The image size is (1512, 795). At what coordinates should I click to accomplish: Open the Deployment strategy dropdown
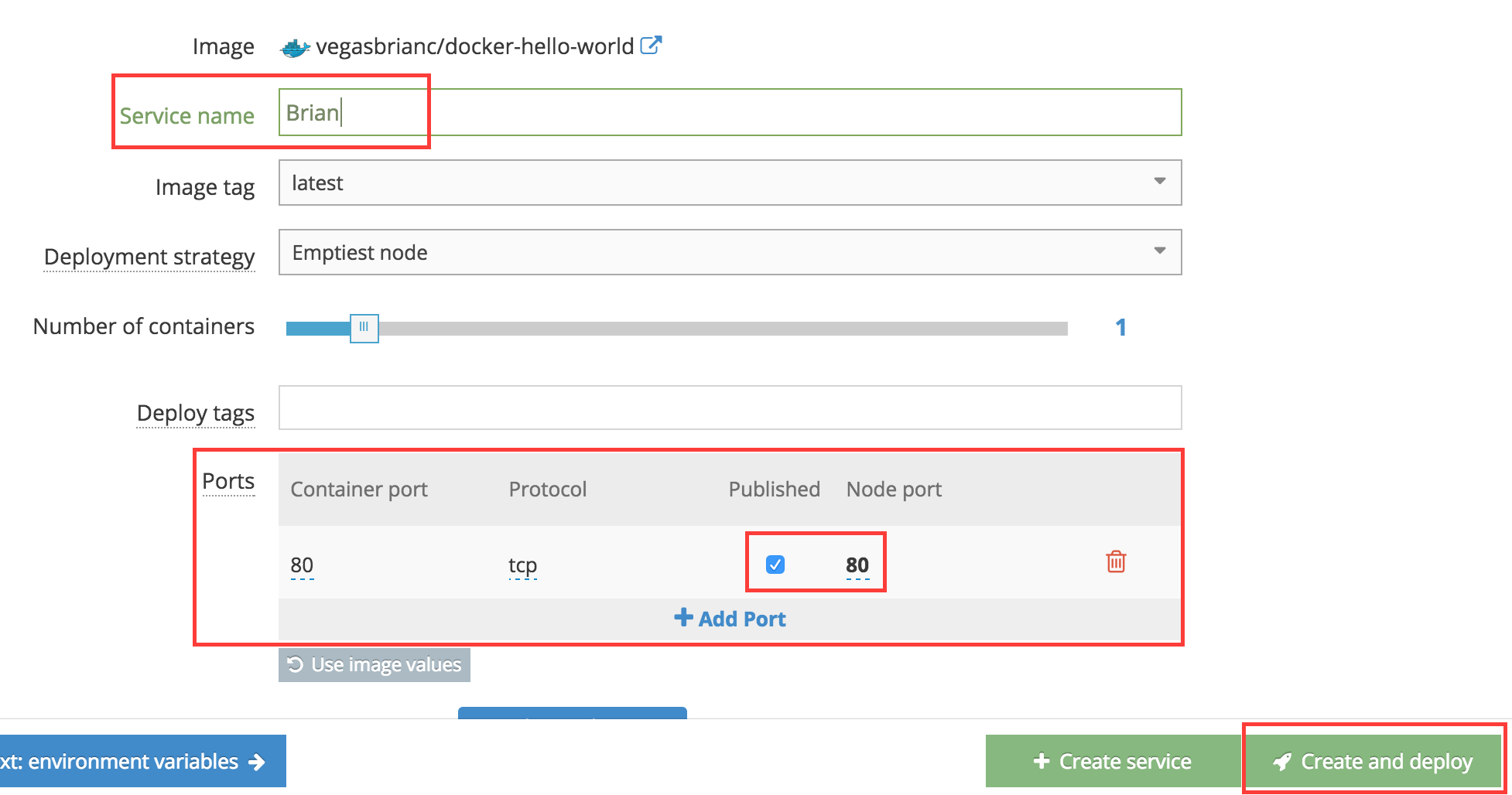(x=1159, y=251)
